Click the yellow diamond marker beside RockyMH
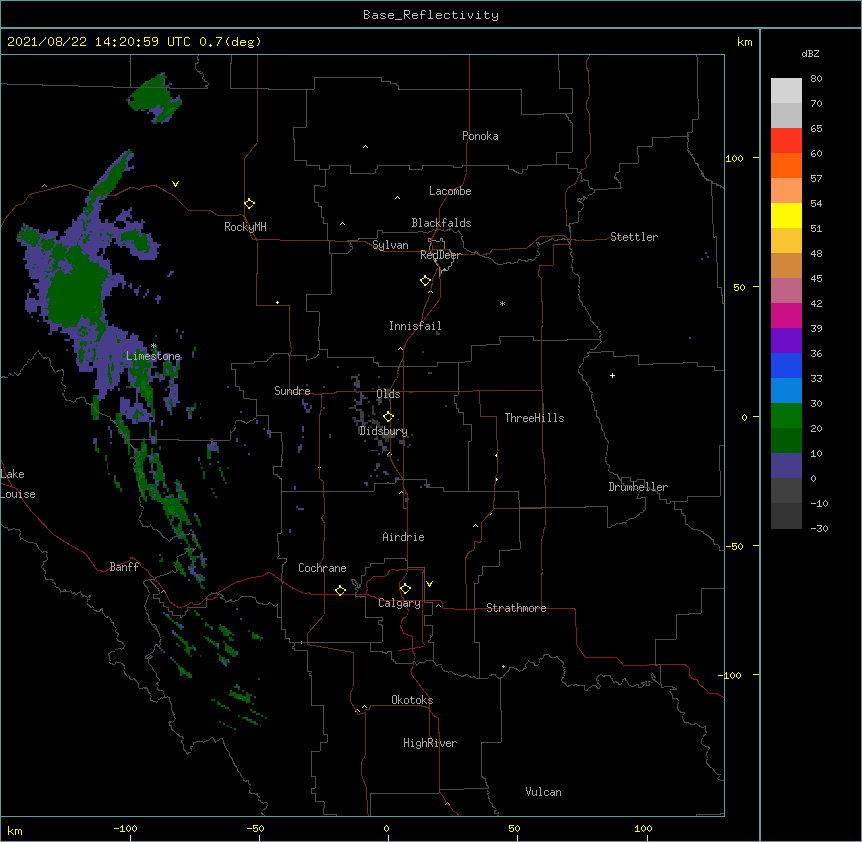 pyautogui.click(x=249, y=204)
